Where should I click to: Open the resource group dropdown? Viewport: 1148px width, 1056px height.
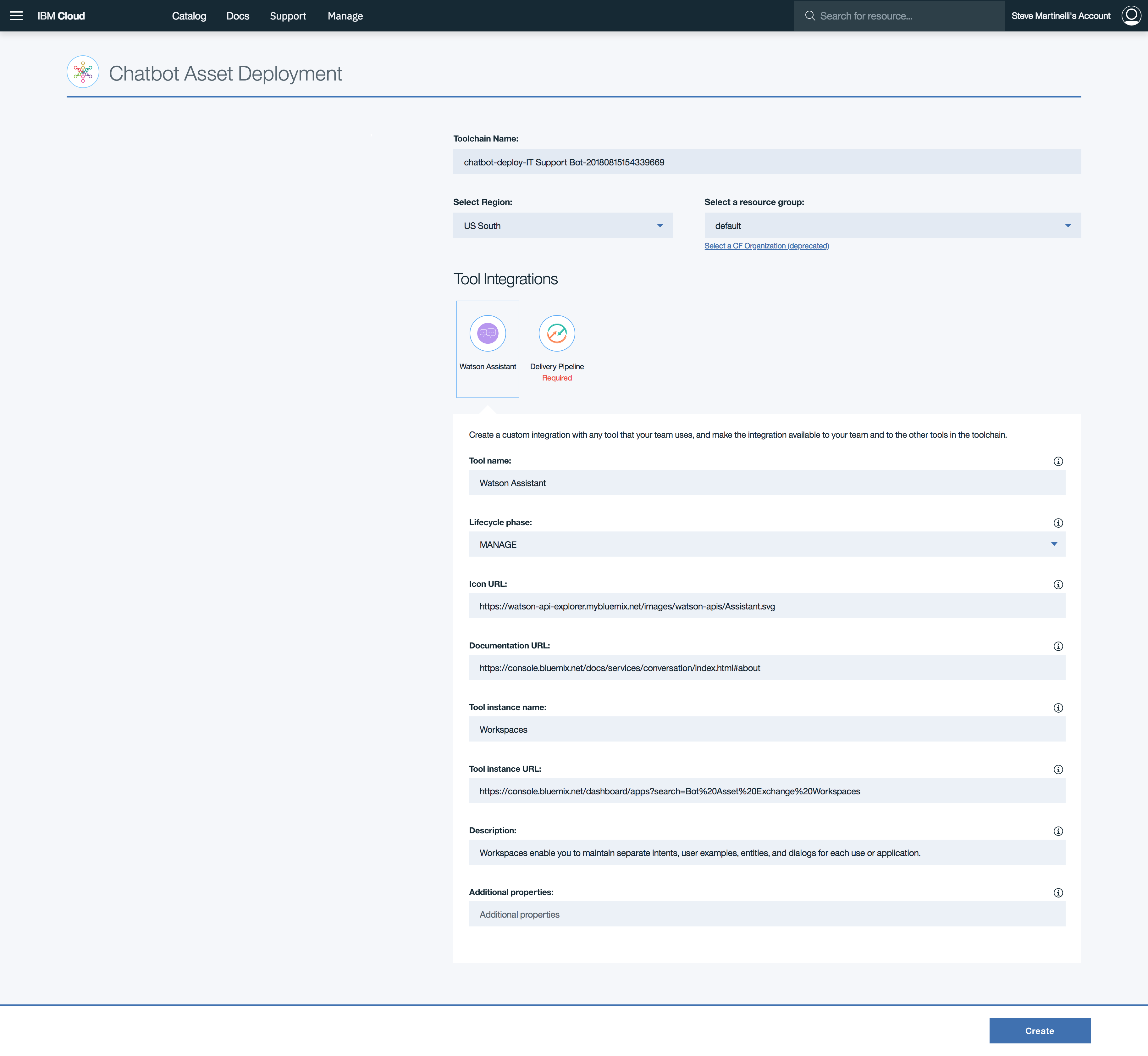(892, 226)
